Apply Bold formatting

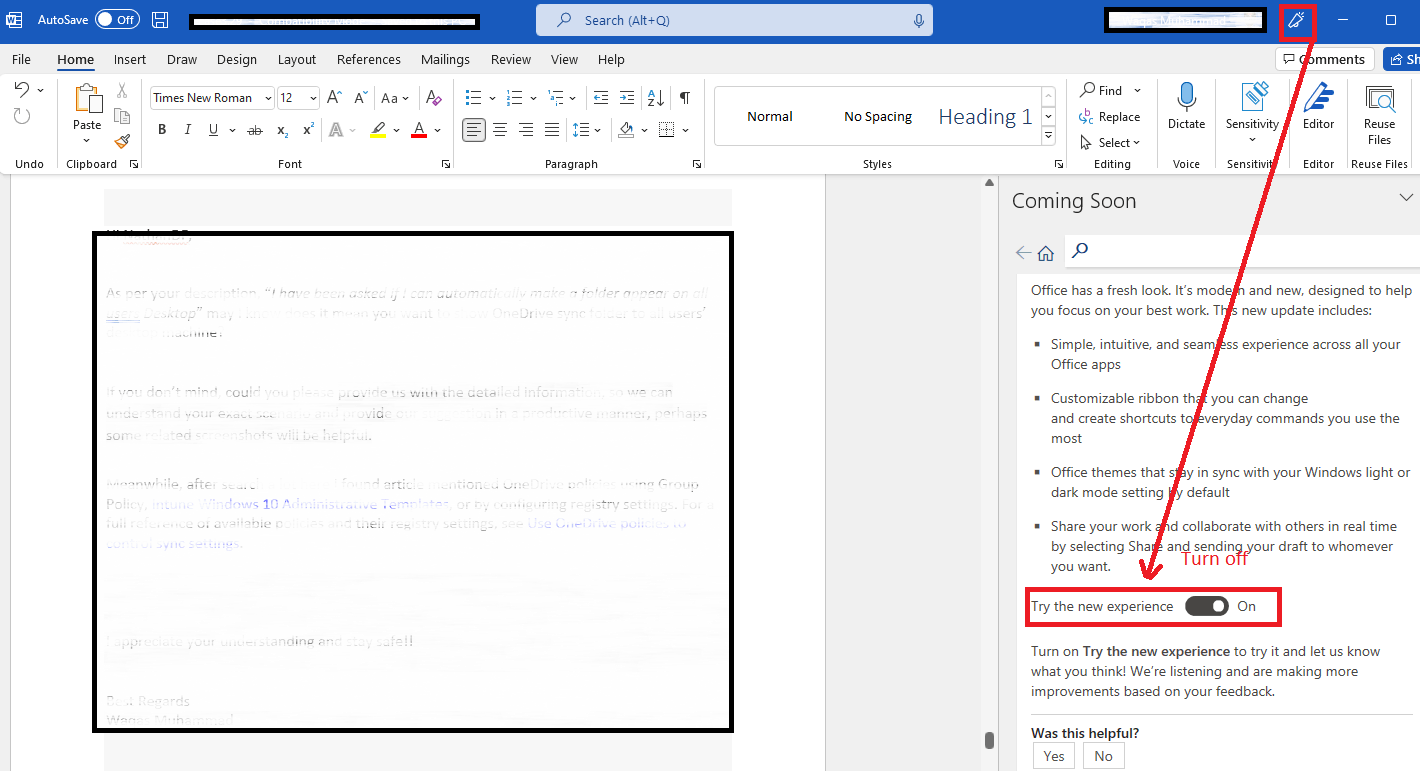coord(162,130)
